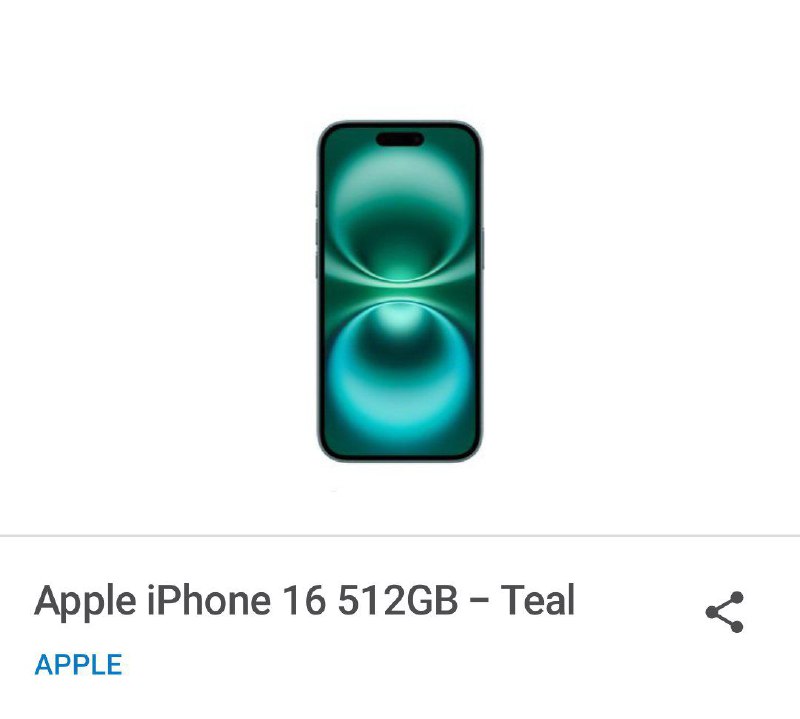Click the top dot of share icon

[x=736, y=598]
